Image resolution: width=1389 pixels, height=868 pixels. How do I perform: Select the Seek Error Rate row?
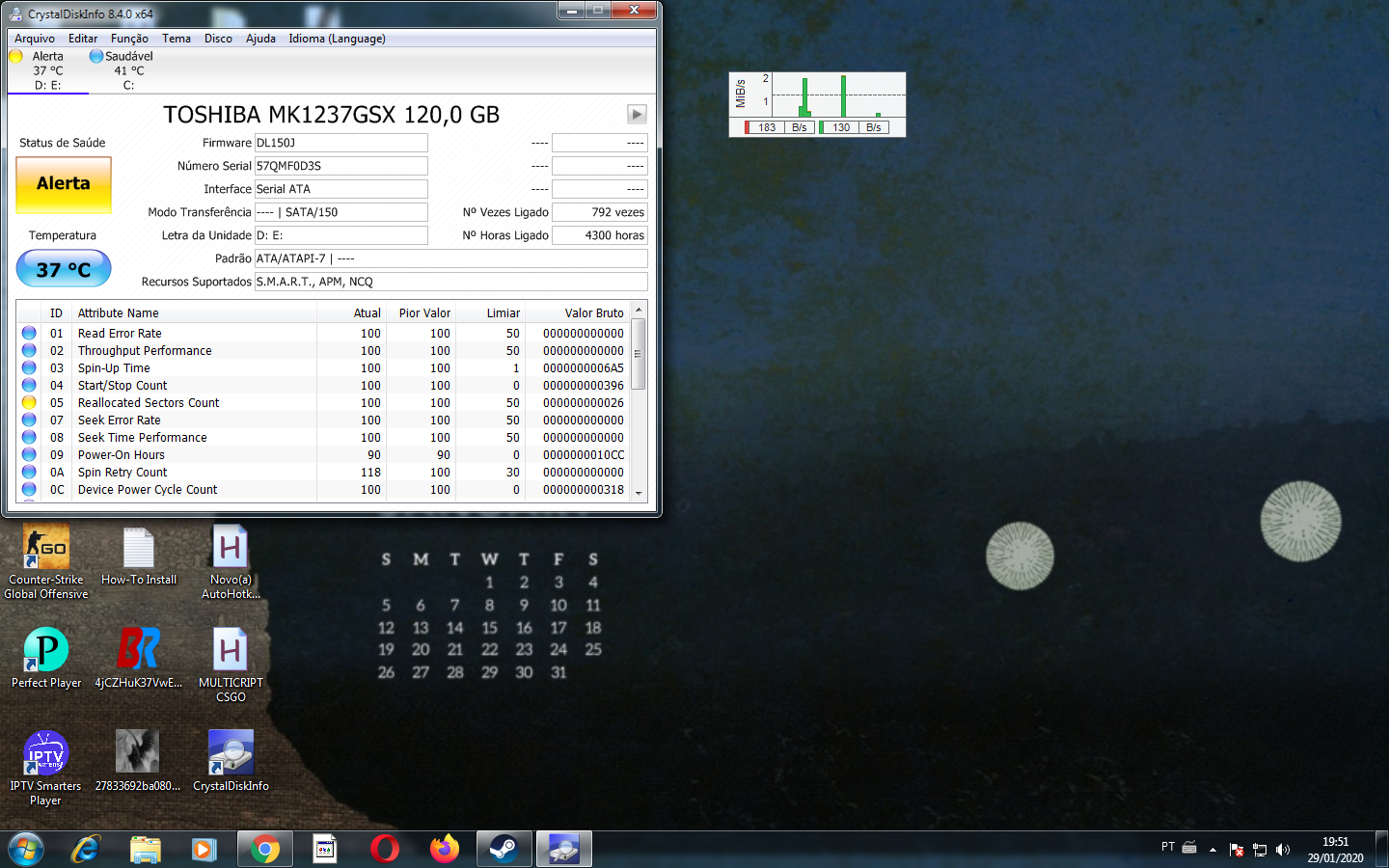click(324, 420)
